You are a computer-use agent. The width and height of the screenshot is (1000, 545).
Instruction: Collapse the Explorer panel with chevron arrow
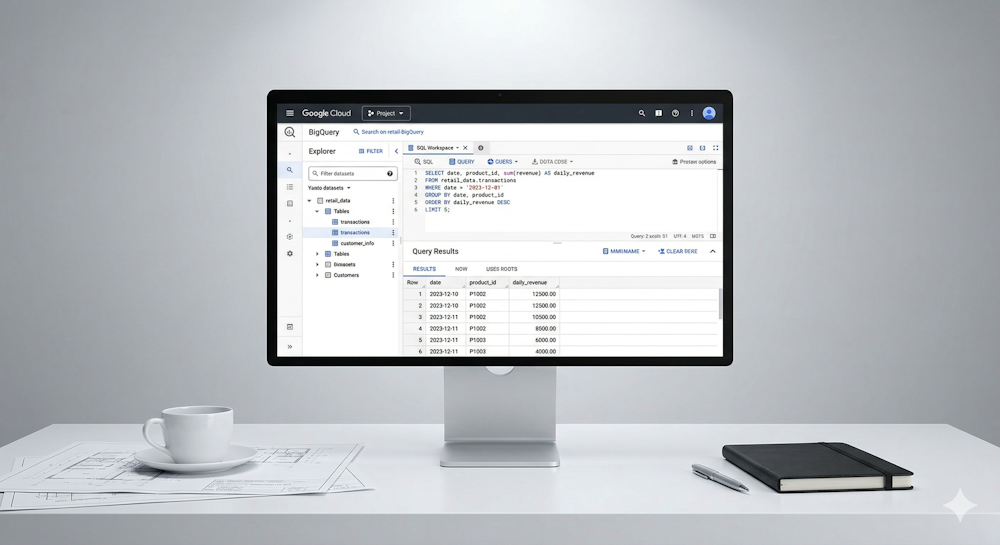[x=396, y=151]
